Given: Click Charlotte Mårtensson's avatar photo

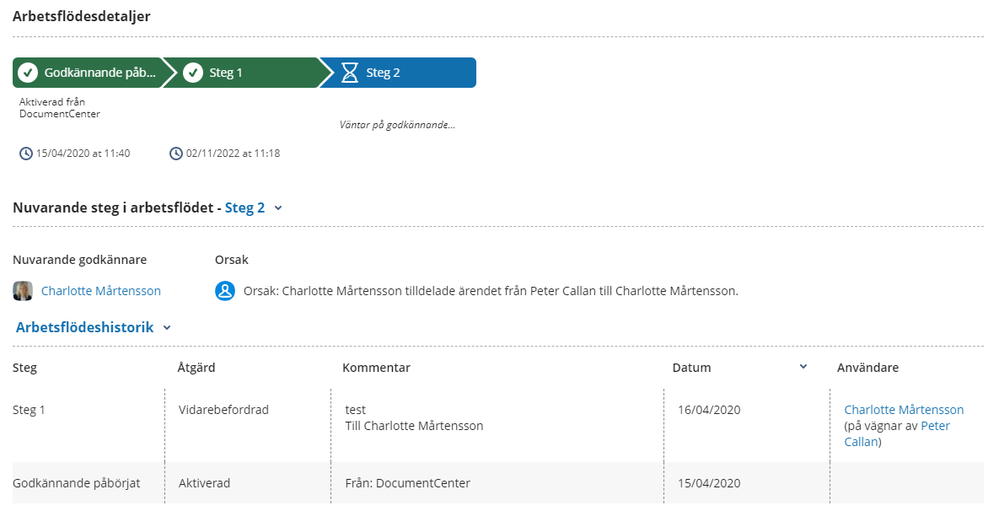Looking at the screenshot, I should pyautogui.click(x=22, y=291).
